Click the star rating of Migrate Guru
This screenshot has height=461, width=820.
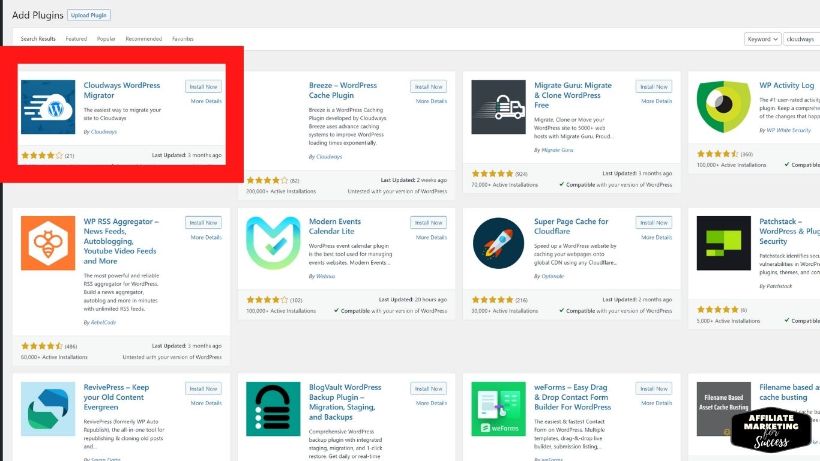493,174
